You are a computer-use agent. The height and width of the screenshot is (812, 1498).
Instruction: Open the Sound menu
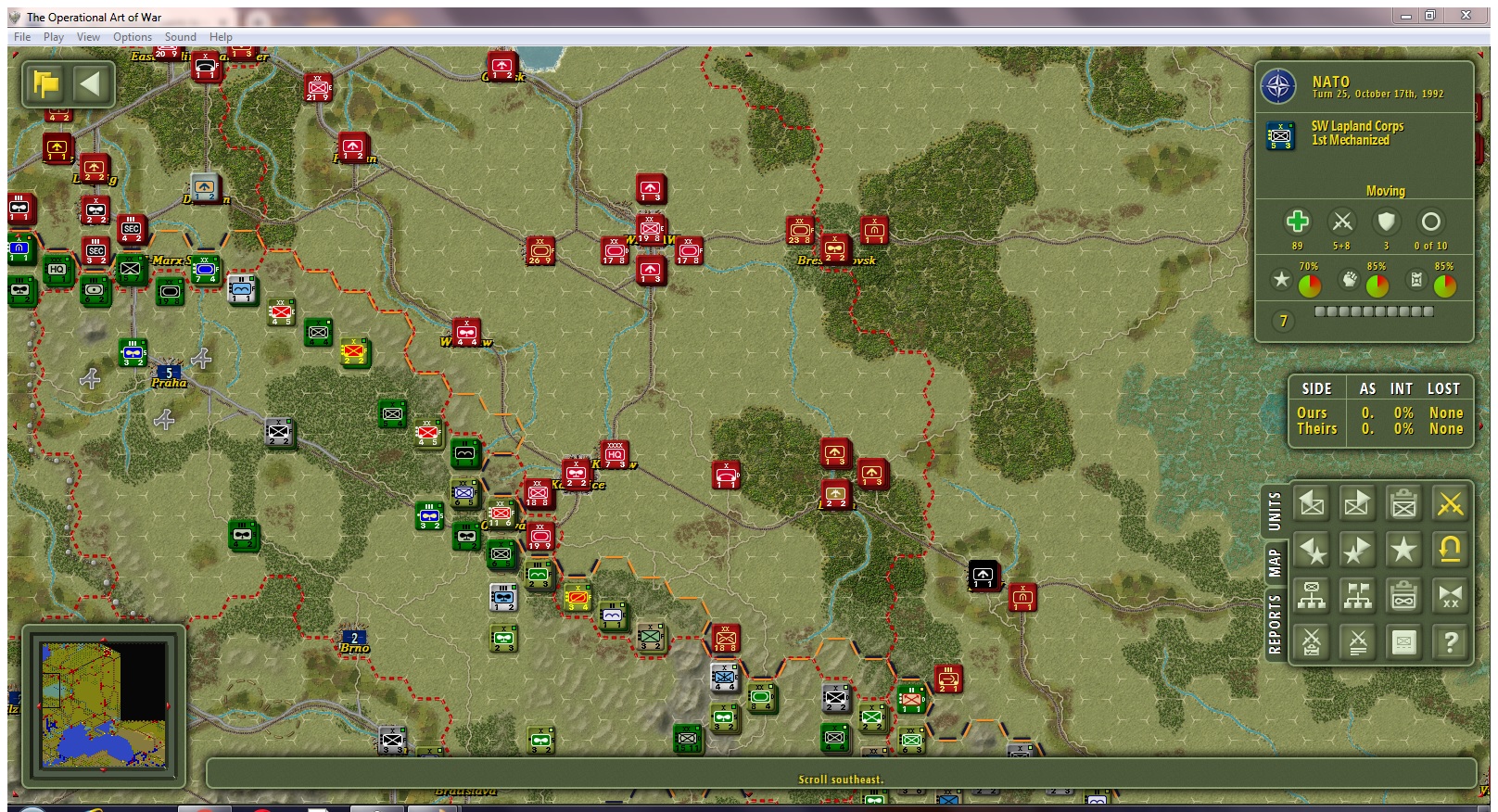(181, 37)
